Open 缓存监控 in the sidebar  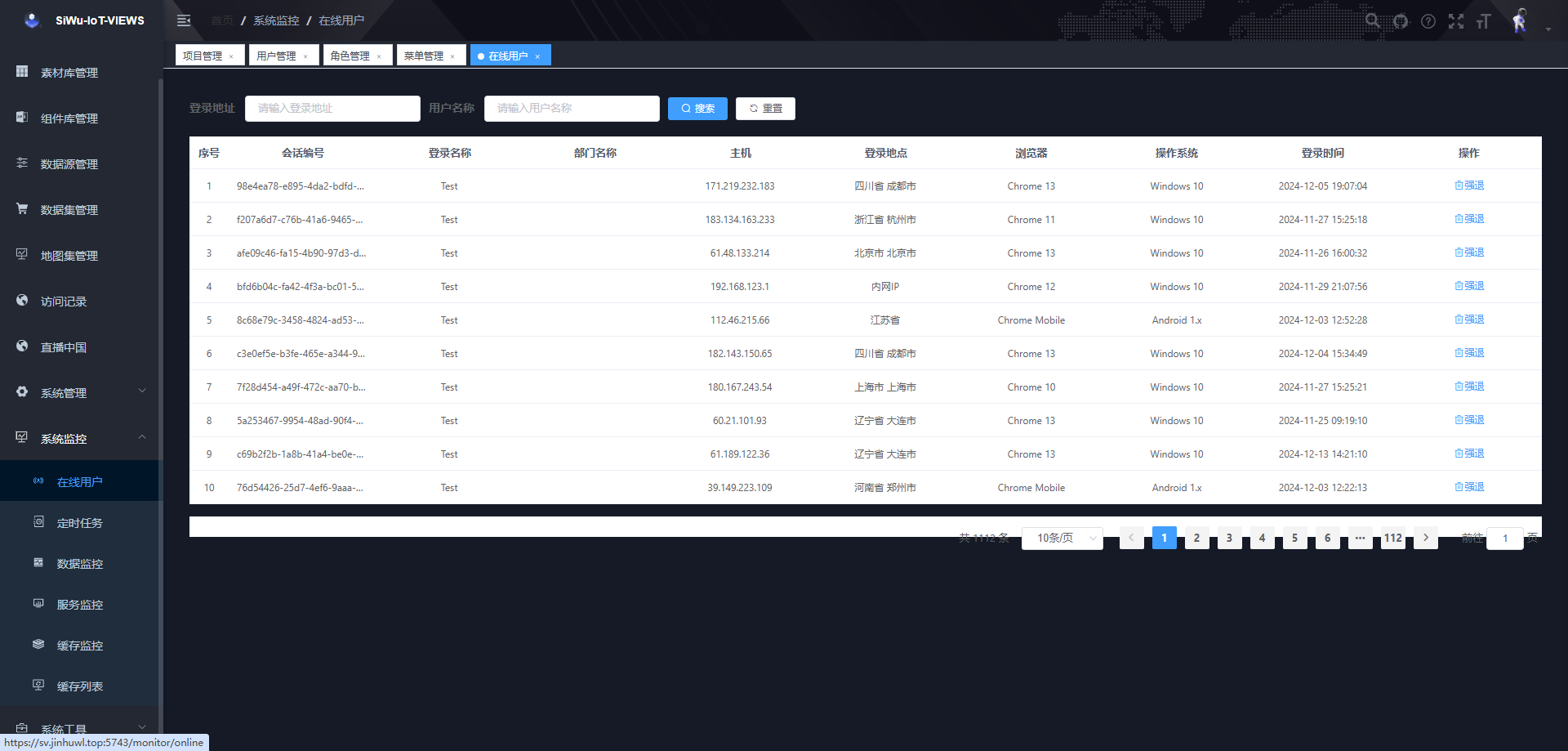(80, 646)
